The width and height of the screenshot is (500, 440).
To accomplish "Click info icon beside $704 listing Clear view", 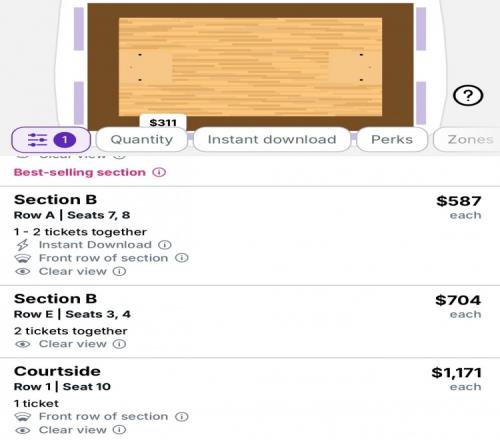I will (119, 344).
